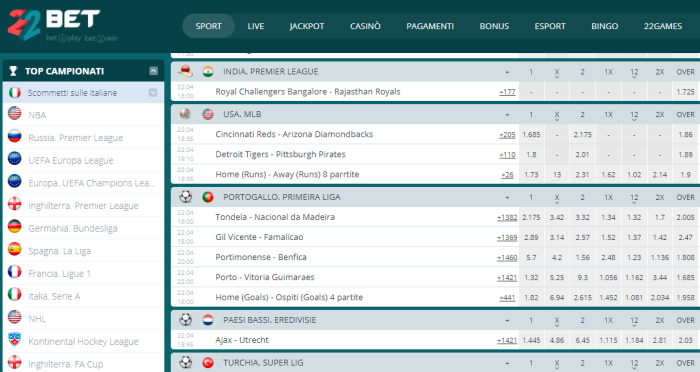This screenshot has width=700, height=372.
Task: Open +110 markets for Detroit Tigers match
Action: 507,155
